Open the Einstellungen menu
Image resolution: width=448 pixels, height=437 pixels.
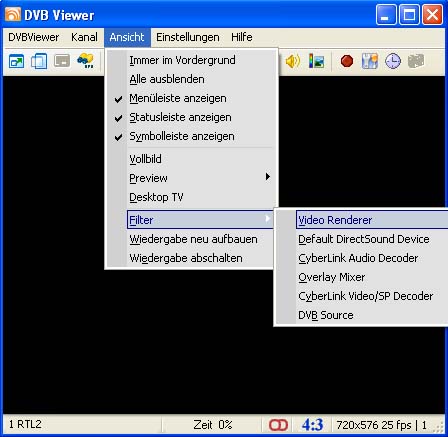(x=188, y=37)
